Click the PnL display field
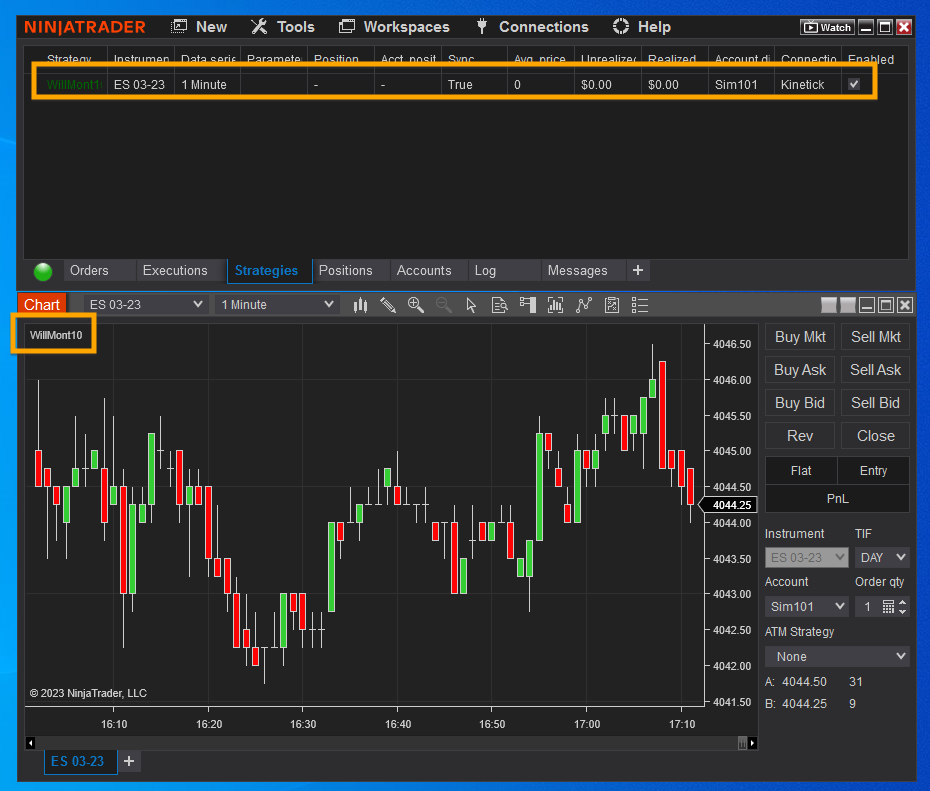The height and width of the screenshot is (791, 930). (x=837, y=499)
